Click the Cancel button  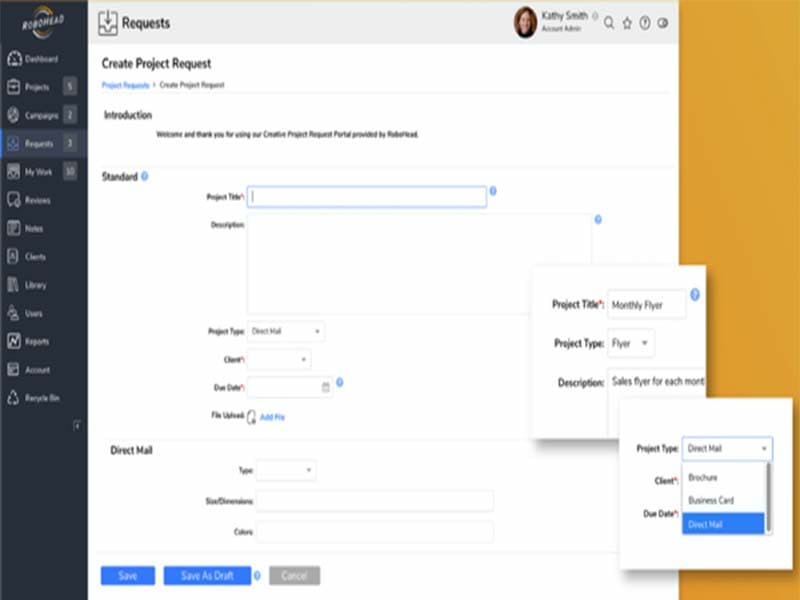click(x=294, y=576)
